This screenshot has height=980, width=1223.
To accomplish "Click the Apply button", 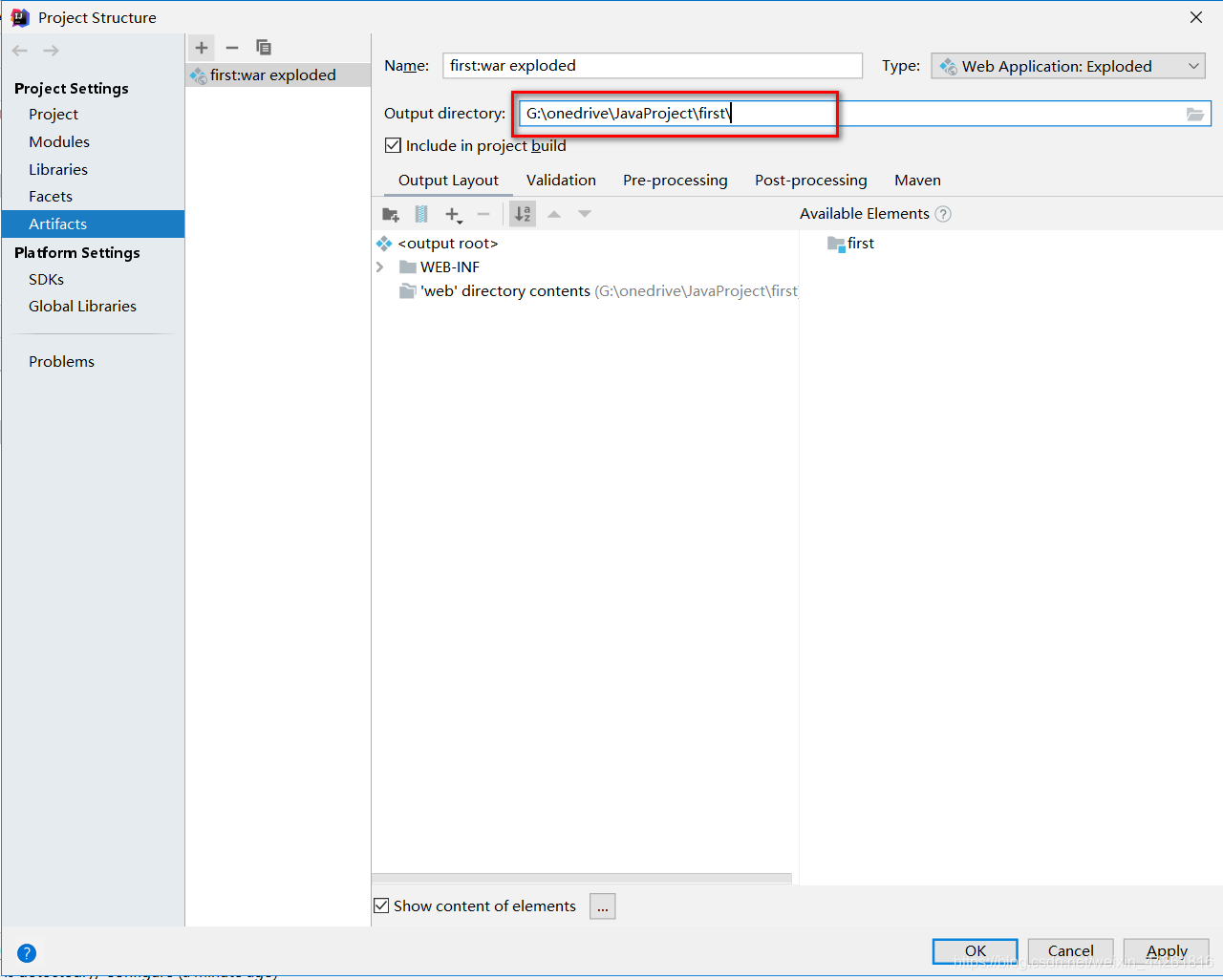I will pyautogui.click(x=1167, y=950).
